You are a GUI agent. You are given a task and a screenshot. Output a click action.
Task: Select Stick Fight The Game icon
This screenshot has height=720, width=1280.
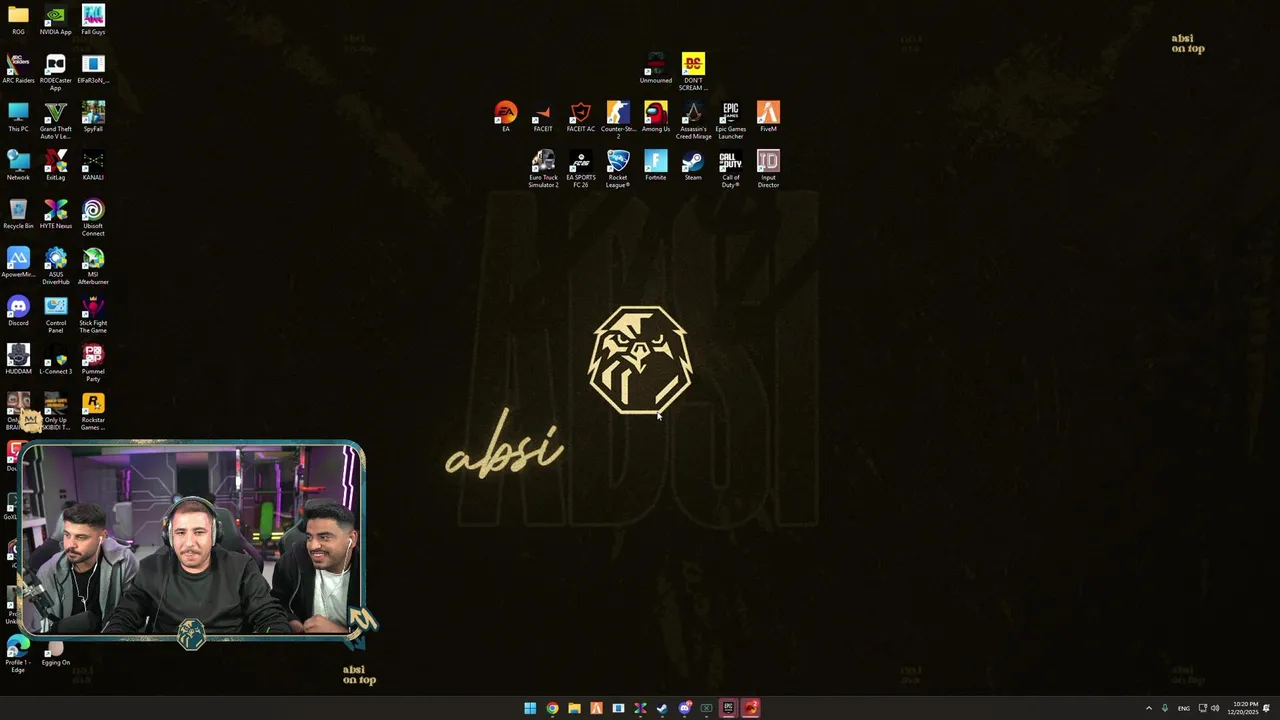(93, 314)
